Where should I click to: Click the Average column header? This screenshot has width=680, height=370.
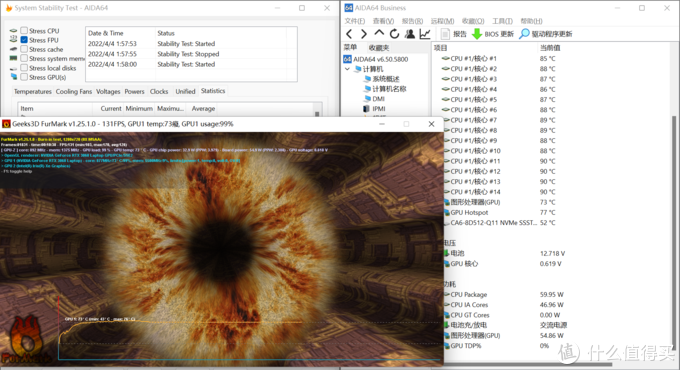[203, 108]
